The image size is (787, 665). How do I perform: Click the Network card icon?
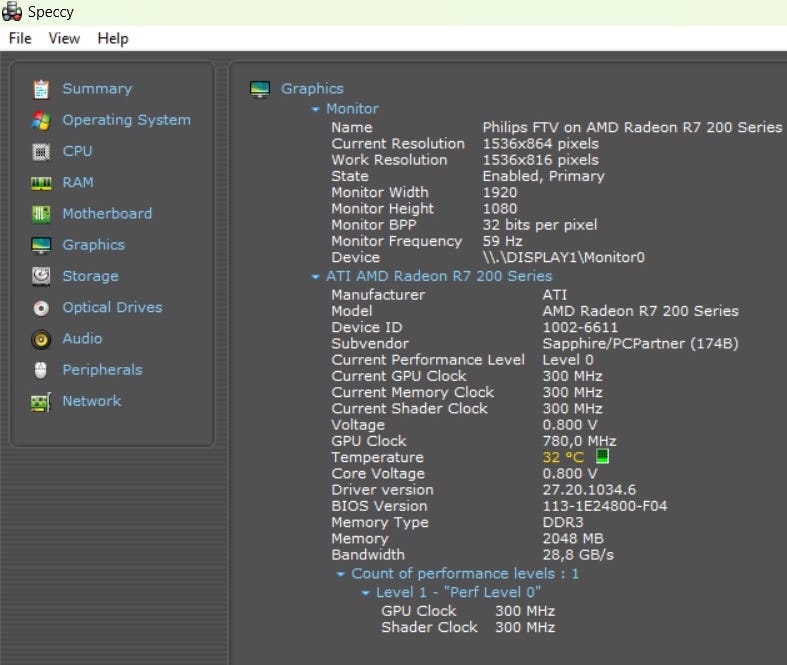pos(41,402)
